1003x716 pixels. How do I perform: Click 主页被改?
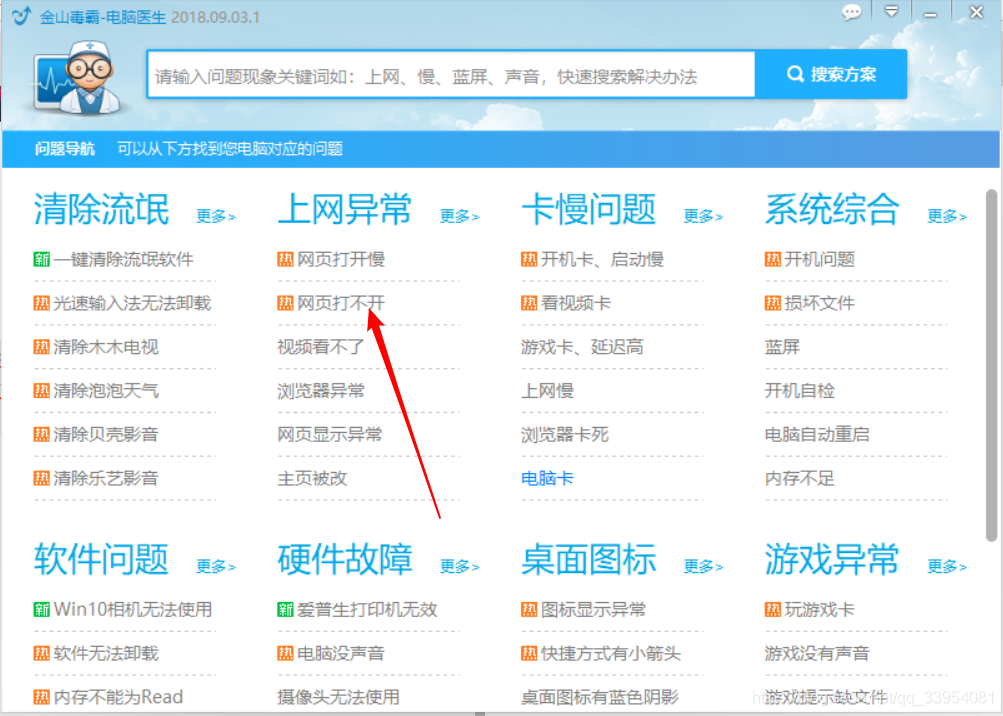(312, 479)
